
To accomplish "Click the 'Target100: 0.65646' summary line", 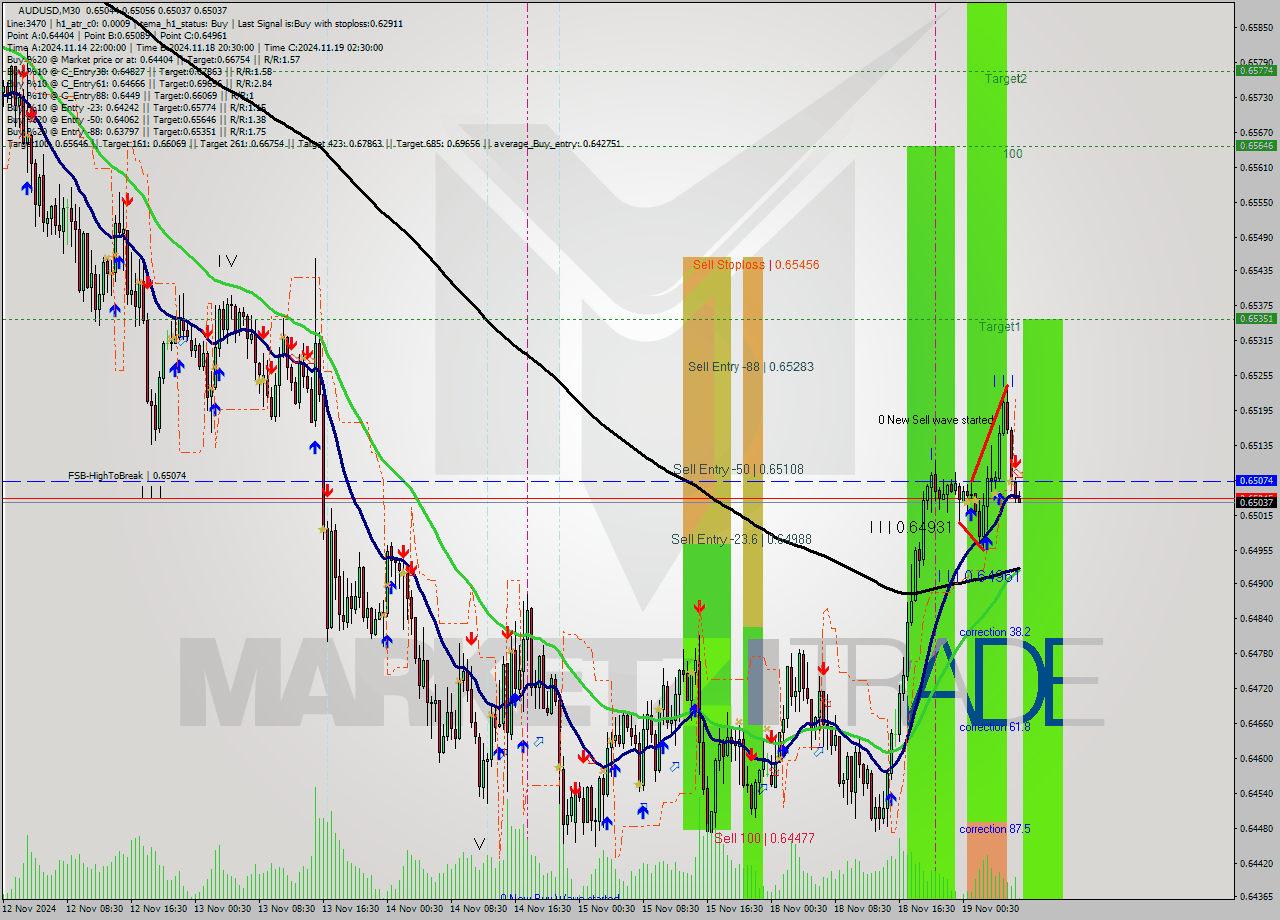I will (x=313, y=144).
